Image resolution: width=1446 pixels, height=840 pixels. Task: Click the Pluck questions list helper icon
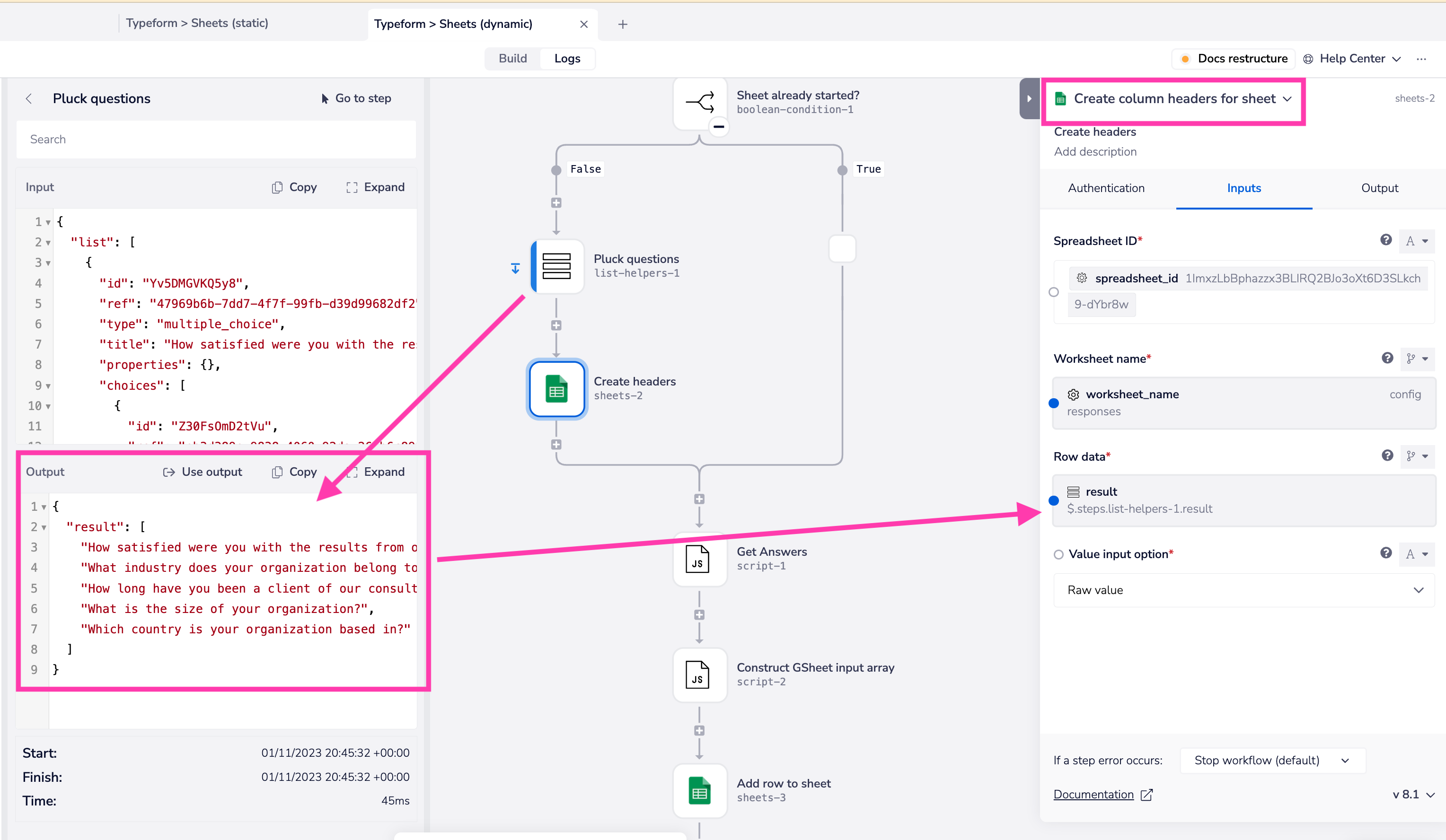[x=556, y=266]
